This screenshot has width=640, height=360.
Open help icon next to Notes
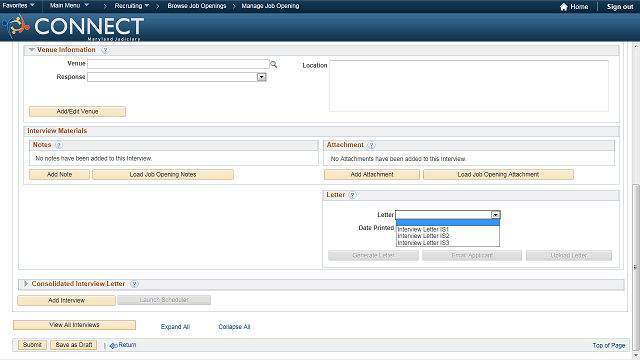59,145
